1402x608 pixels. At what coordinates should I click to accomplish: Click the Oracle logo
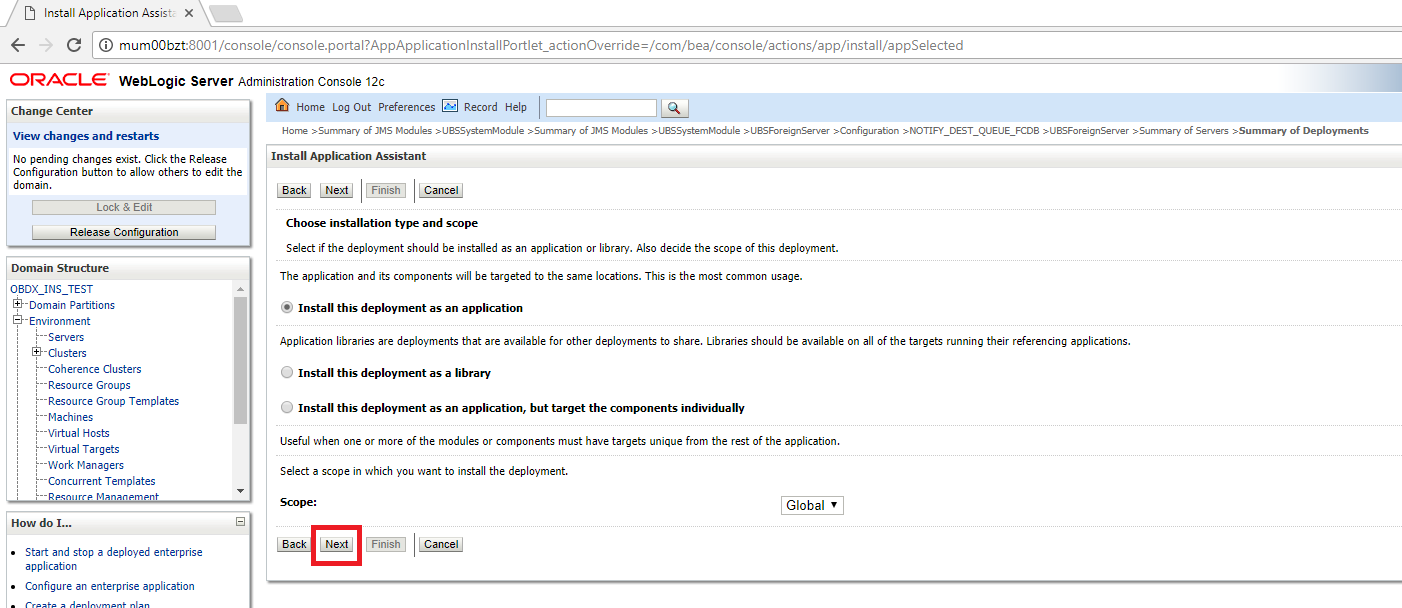(x=60, y=80)
